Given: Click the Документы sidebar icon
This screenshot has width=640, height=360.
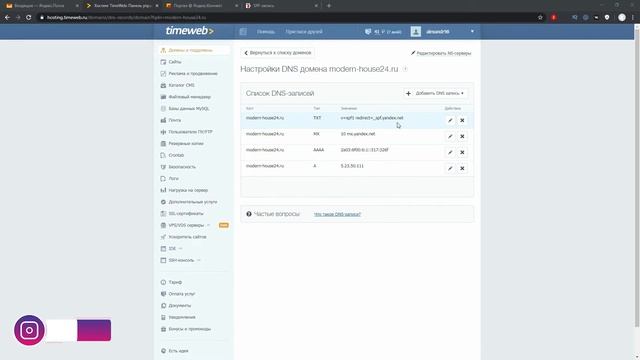Looking at the screenshot, I should [x=163, y=305].
